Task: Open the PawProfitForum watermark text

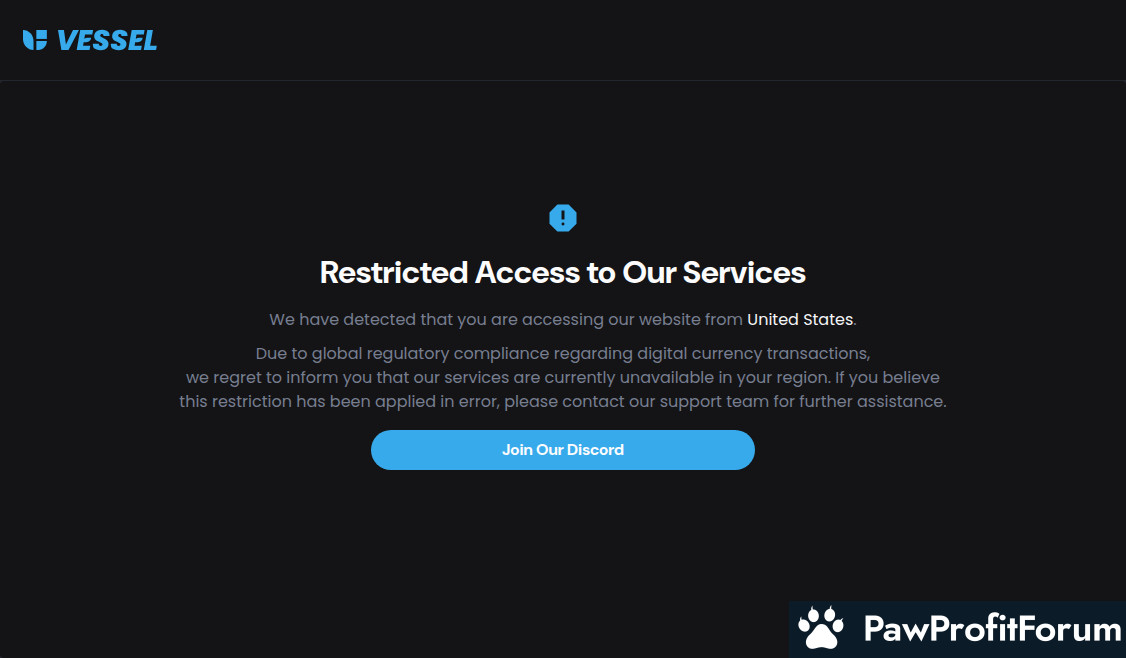Action: tap(992, 628)
